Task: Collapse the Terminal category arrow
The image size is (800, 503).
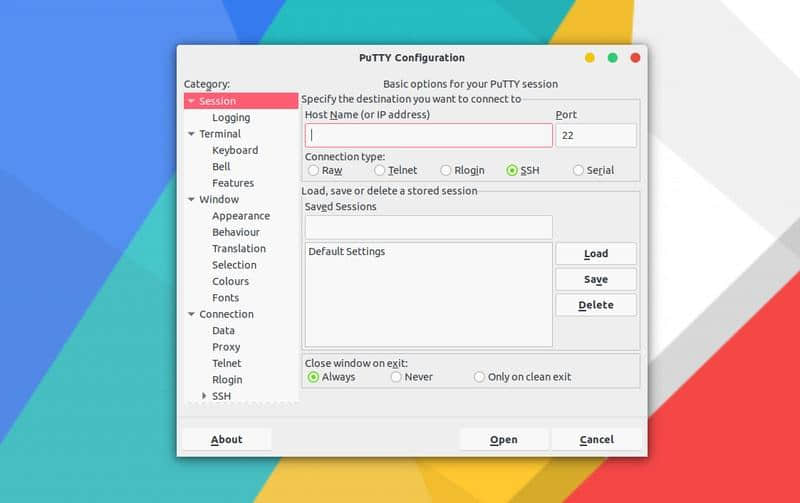Action: 191,134
